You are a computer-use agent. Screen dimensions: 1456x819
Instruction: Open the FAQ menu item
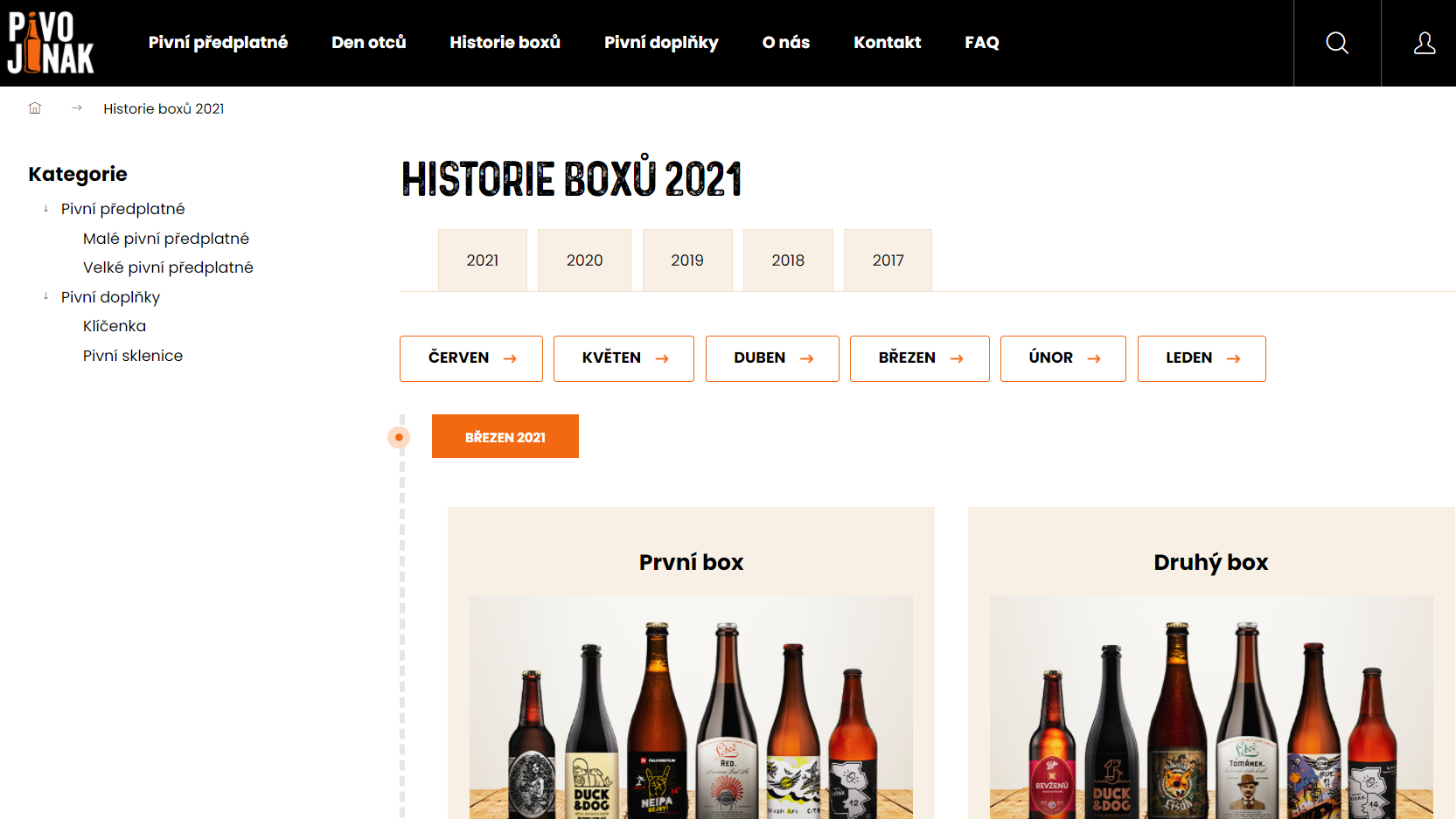(x=981, y=43)
